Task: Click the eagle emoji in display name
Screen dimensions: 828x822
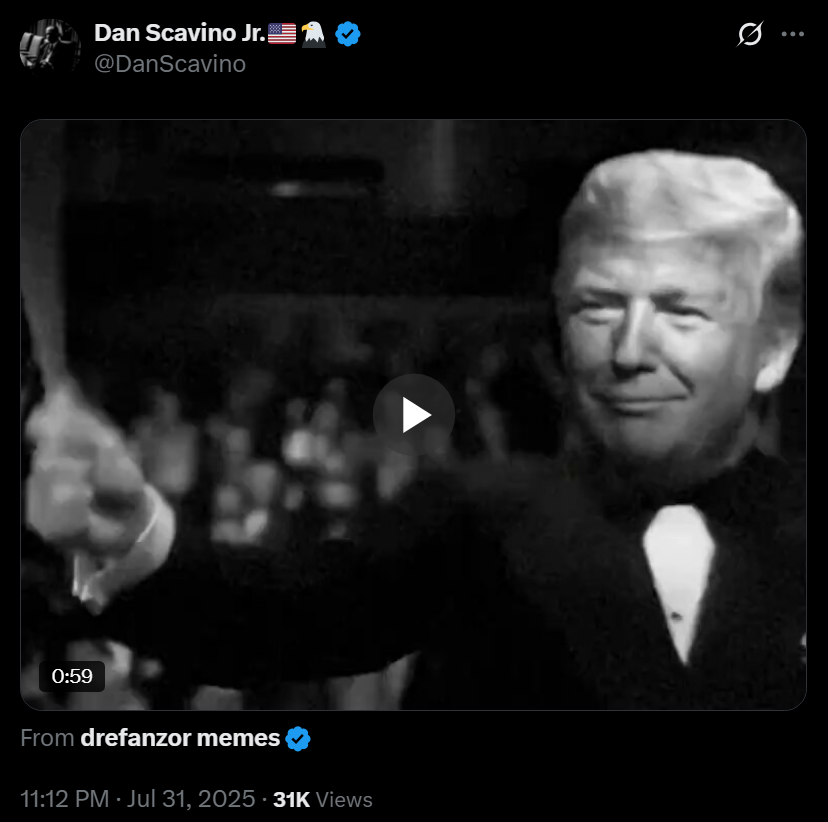Action: (314, 34)
